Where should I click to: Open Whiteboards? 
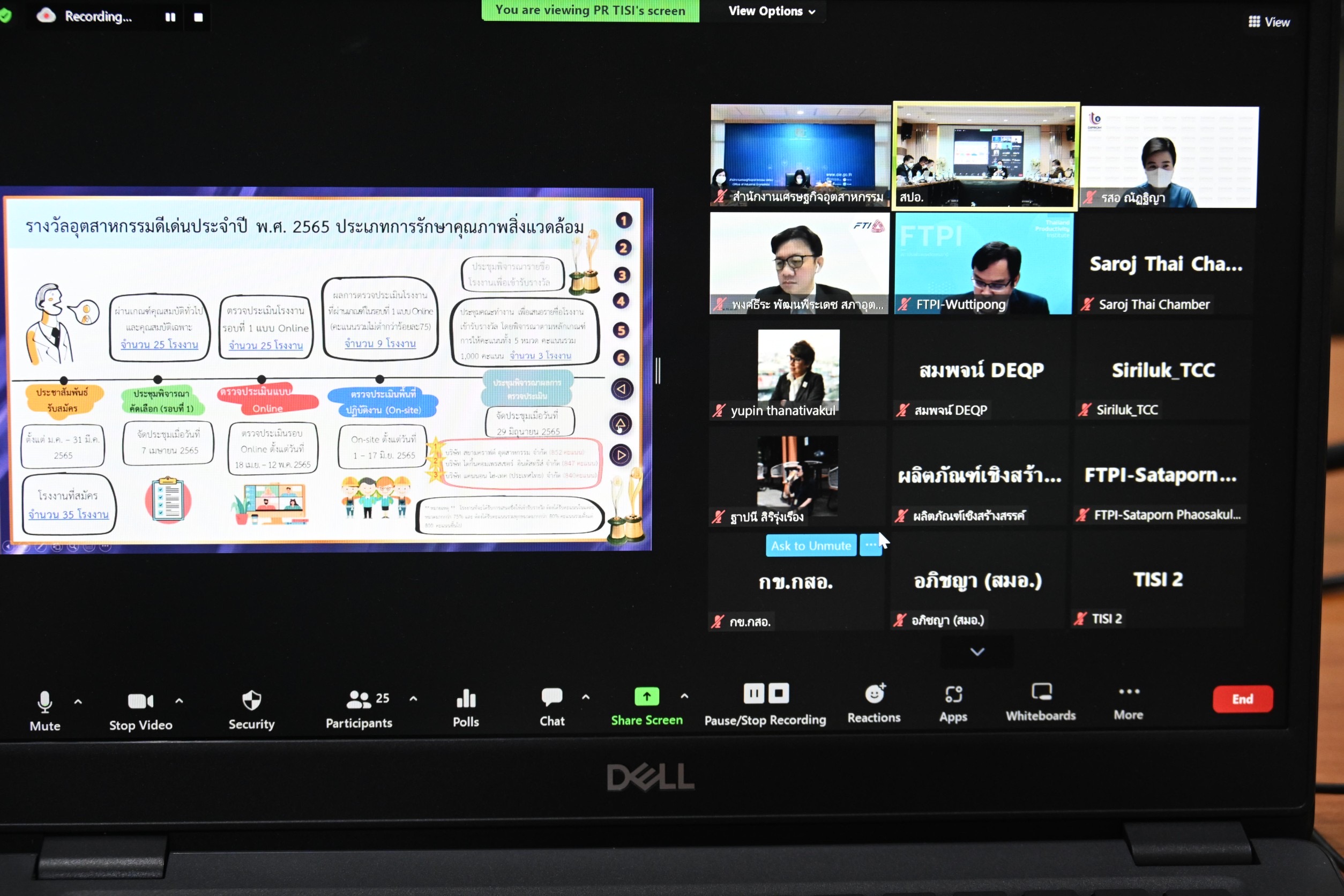click(x=1041, y=703)
